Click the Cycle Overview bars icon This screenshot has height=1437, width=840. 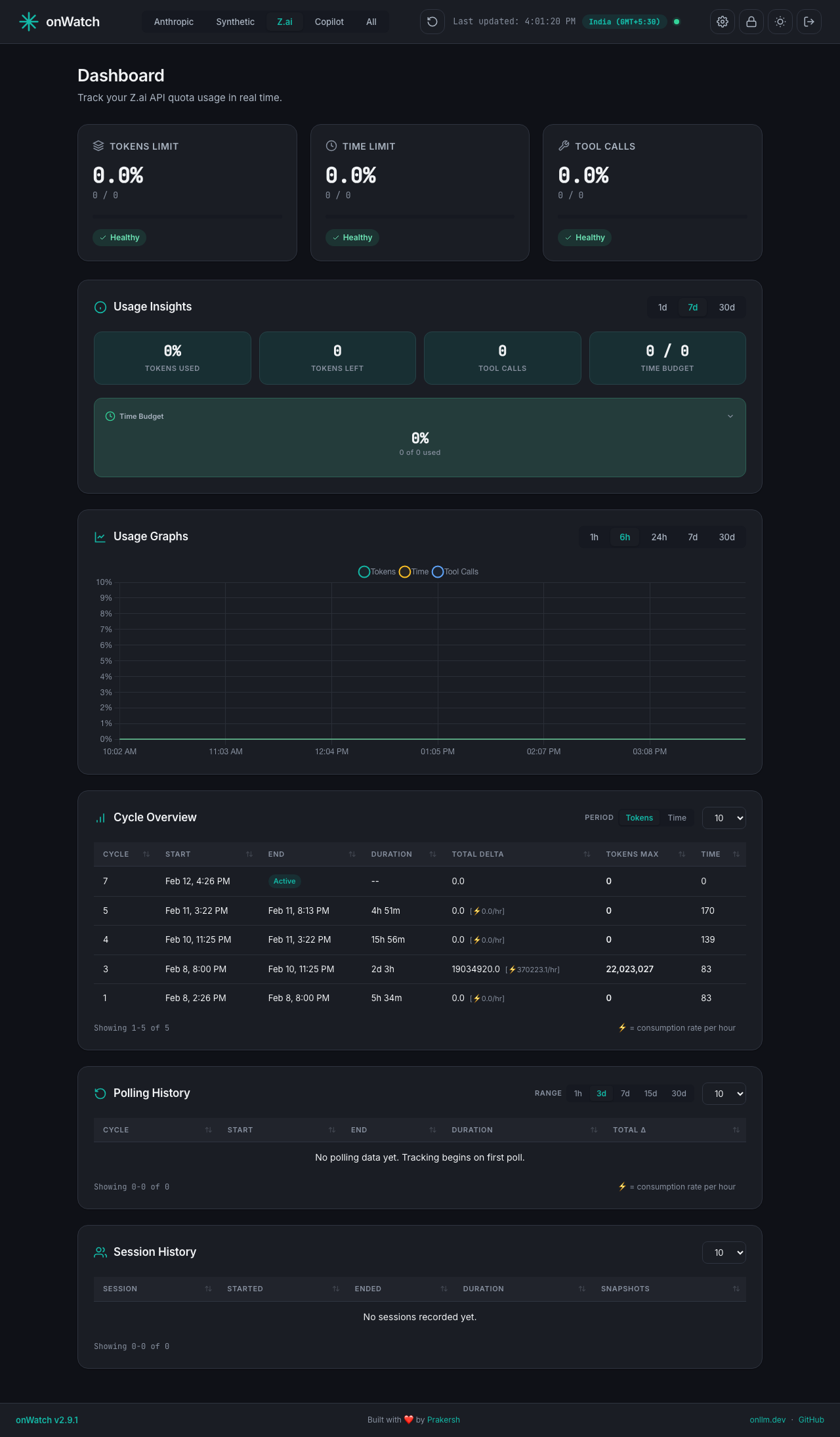[100, 818]
